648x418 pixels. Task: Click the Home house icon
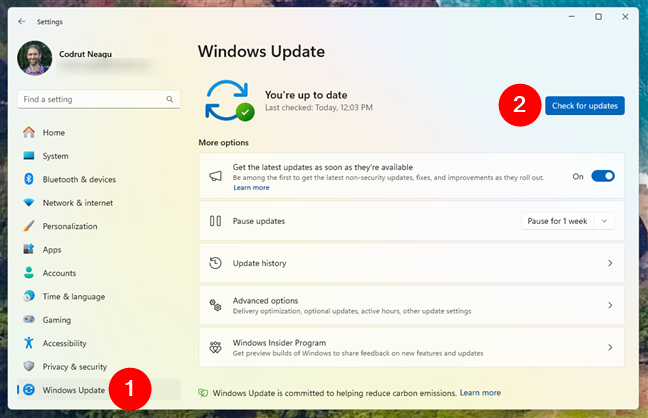(x=29, y=132)
